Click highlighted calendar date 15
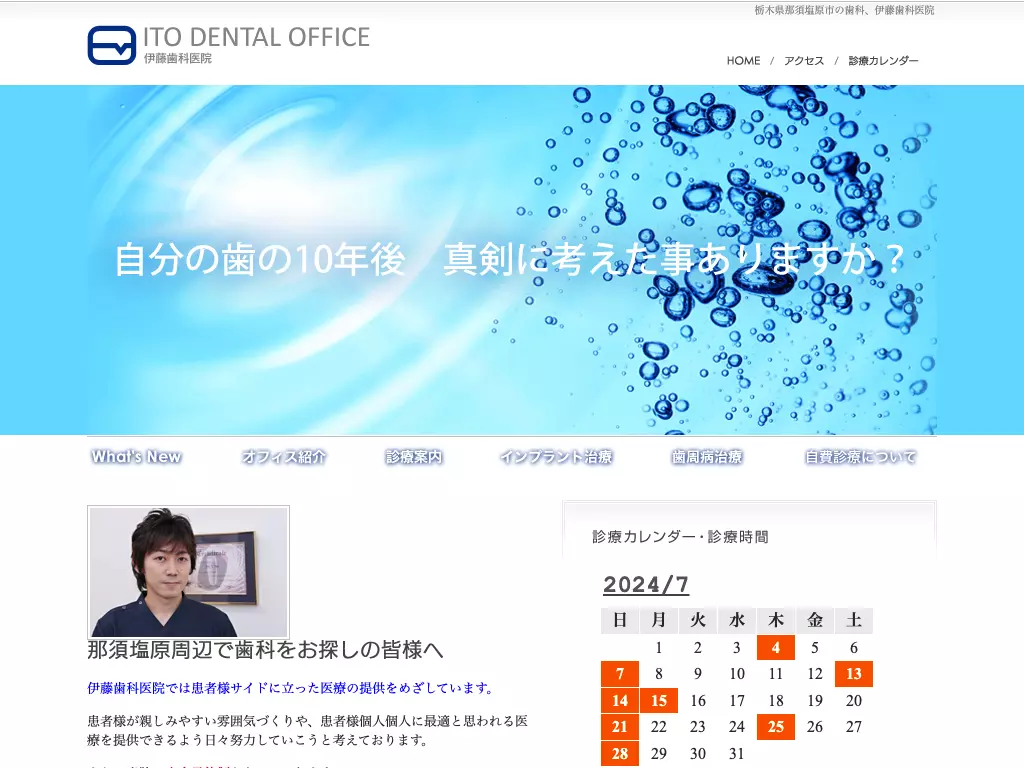Viewport: 1024px width, 768px height. (659, 701)
